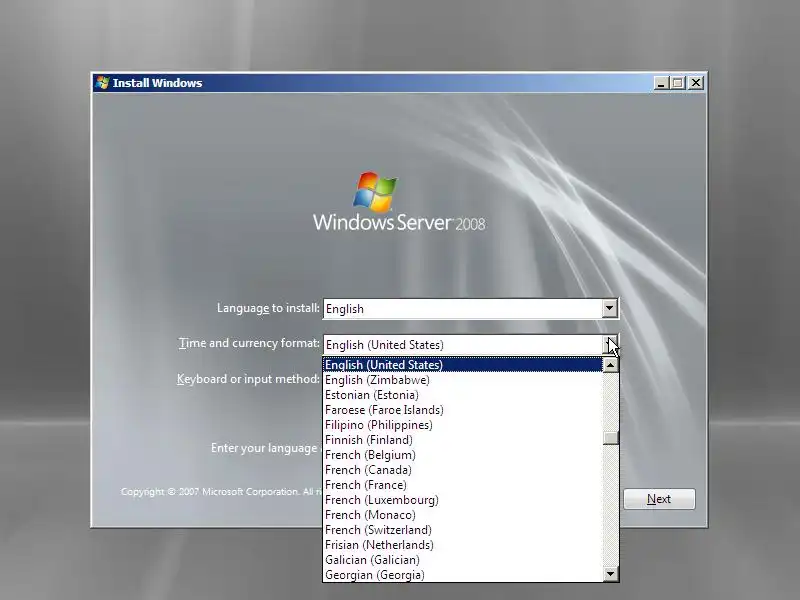Viewport: 800px width, 600px height.
Task: Select English (Zimbabwe) from the list
Action: point(463,380)
